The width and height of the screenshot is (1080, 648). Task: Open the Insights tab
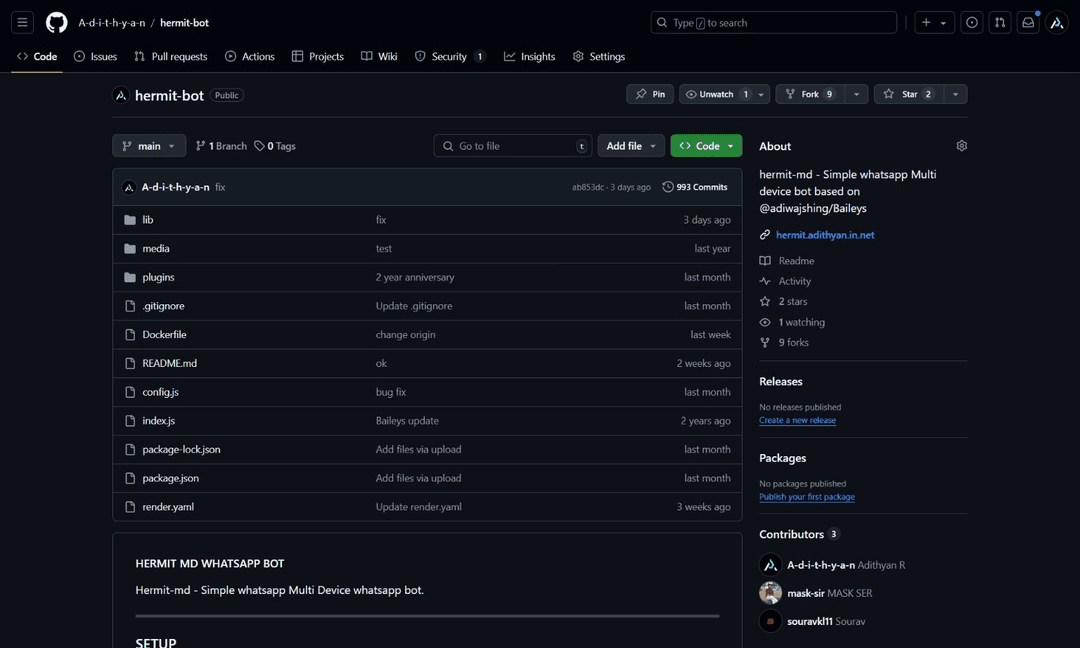pyautogui.click(x=529, y=56)
